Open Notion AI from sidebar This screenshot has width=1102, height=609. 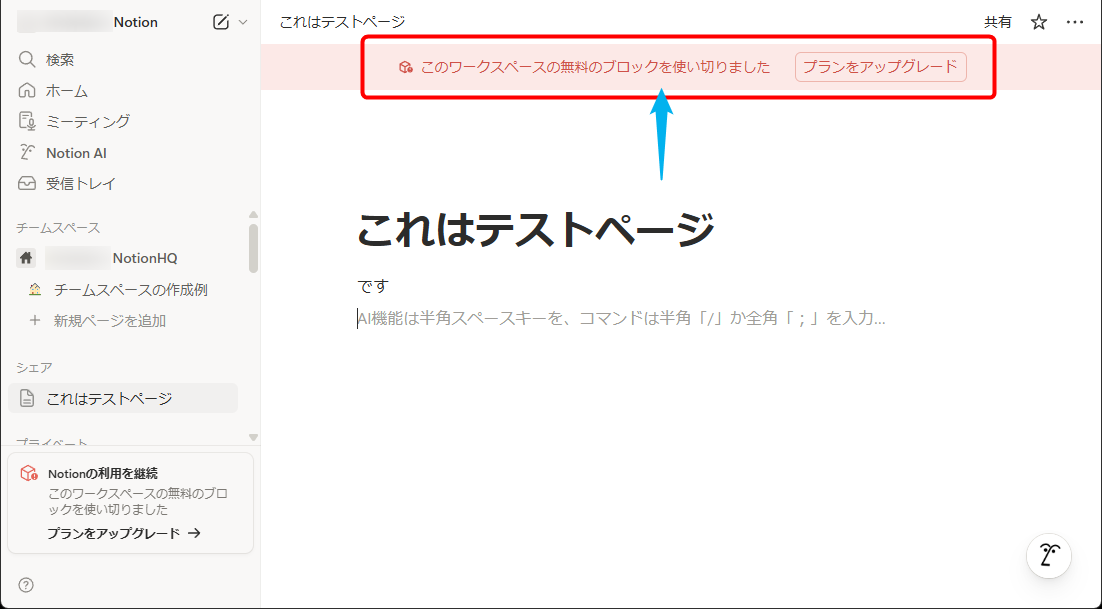(x=76, y=153)
